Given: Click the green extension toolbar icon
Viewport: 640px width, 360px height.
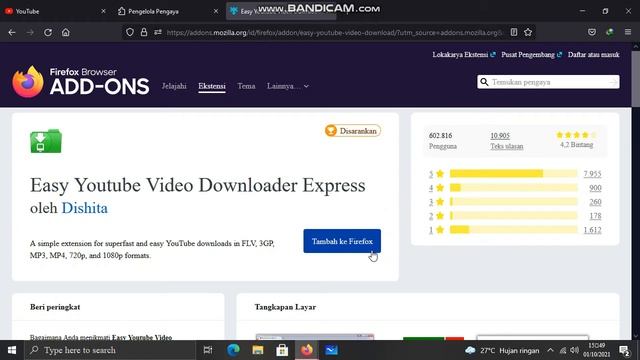Looking at the screenshot, I should (x=610, y=32).
